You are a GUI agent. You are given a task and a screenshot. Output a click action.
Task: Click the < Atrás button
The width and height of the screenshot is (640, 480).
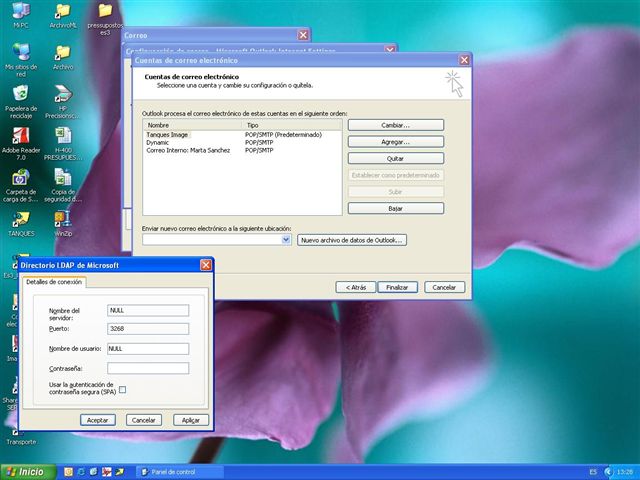tap(356, 287)
